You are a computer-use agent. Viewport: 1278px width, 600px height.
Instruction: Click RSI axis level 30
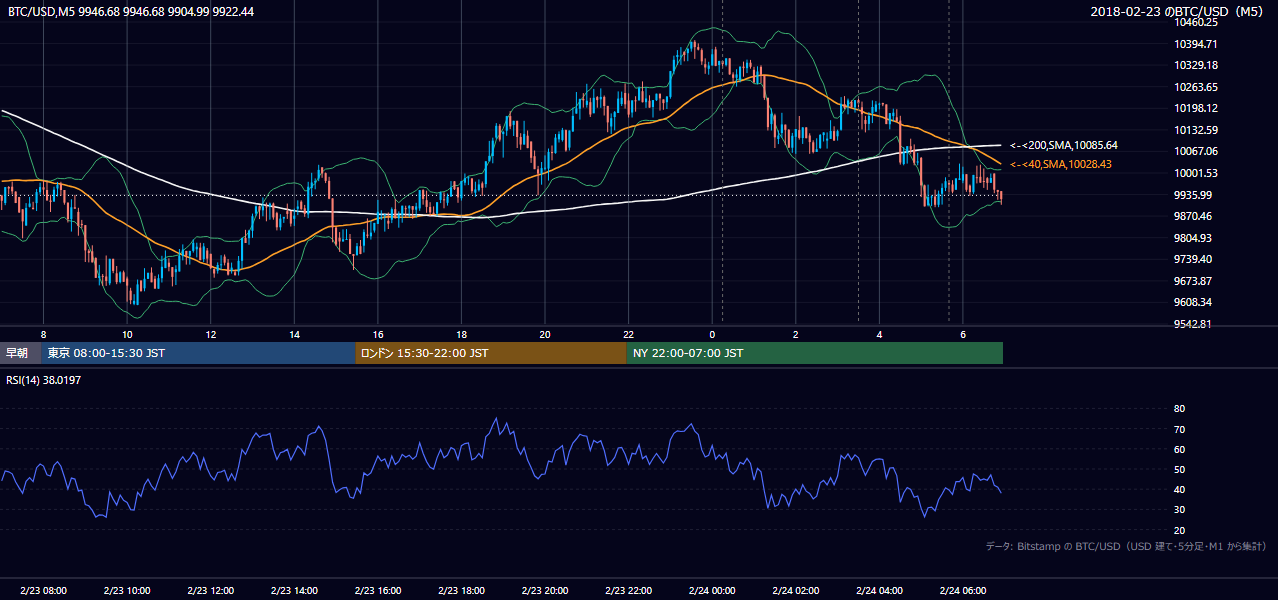click(x=1179, y=510)
